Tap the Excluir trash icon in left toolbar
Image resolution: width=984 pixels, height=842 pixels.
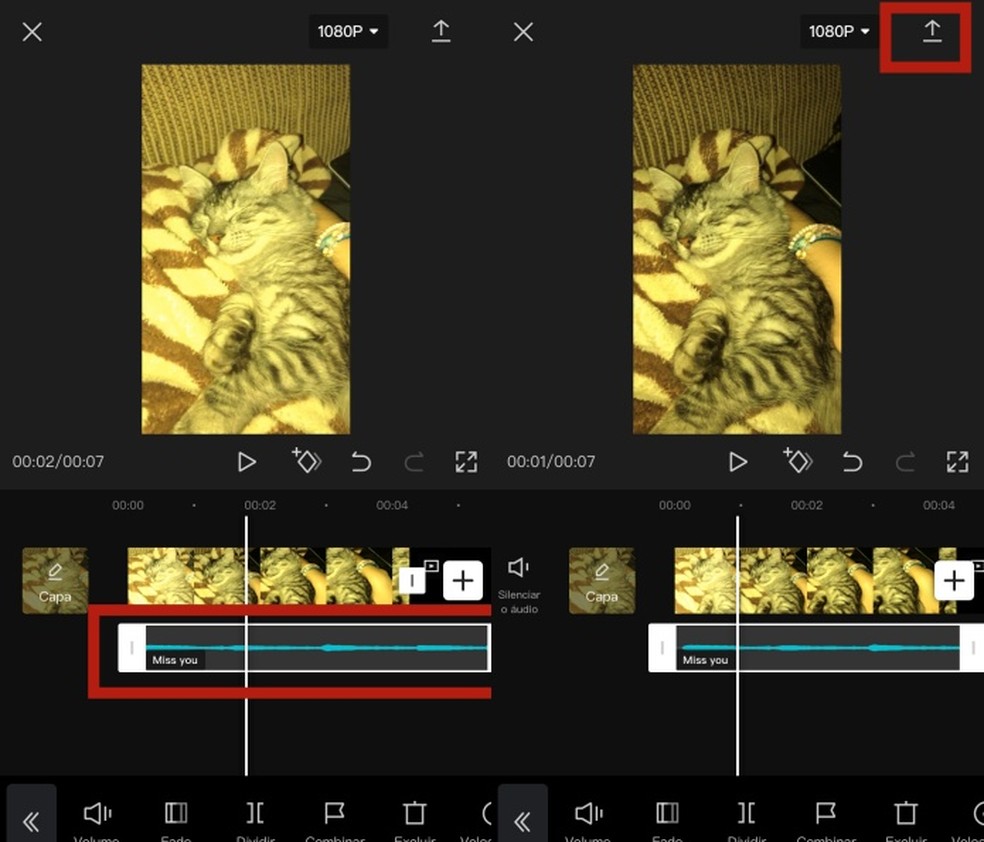tap(414, 821)
